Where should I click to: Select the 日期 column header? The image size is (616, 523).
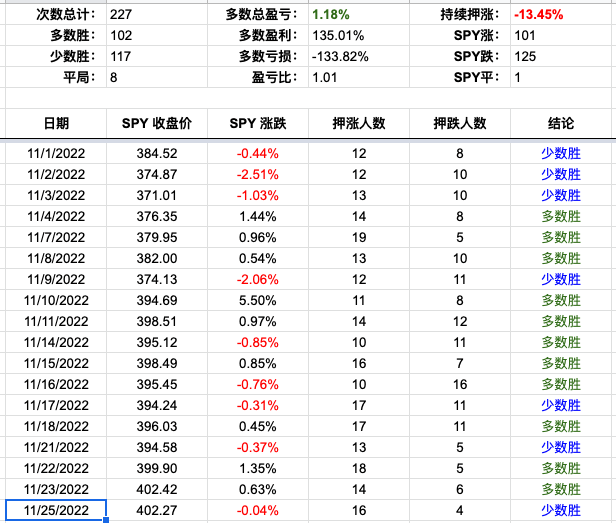pyautogui.click(x=56, y=123)
